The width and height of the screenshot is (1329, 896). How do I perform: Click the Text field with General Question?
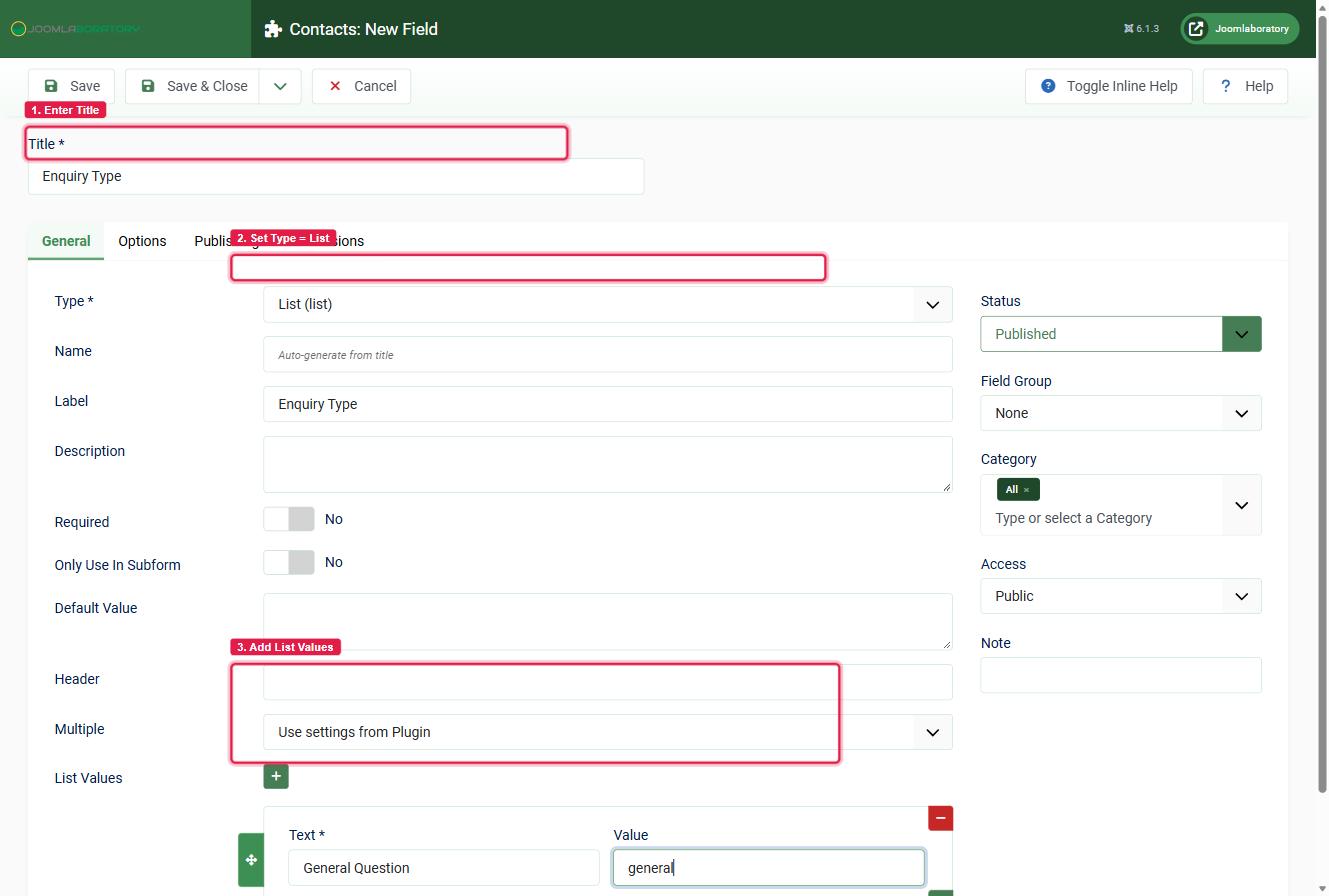[444, 868]
